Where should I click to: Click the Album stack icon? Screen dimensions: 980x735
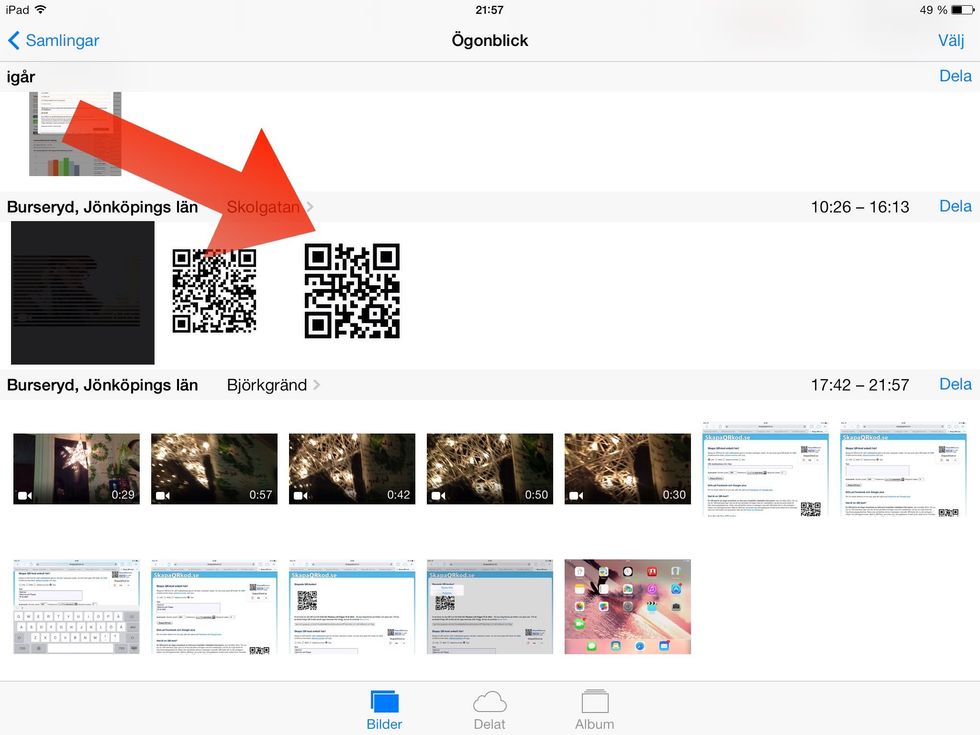[x=594, y=701]
